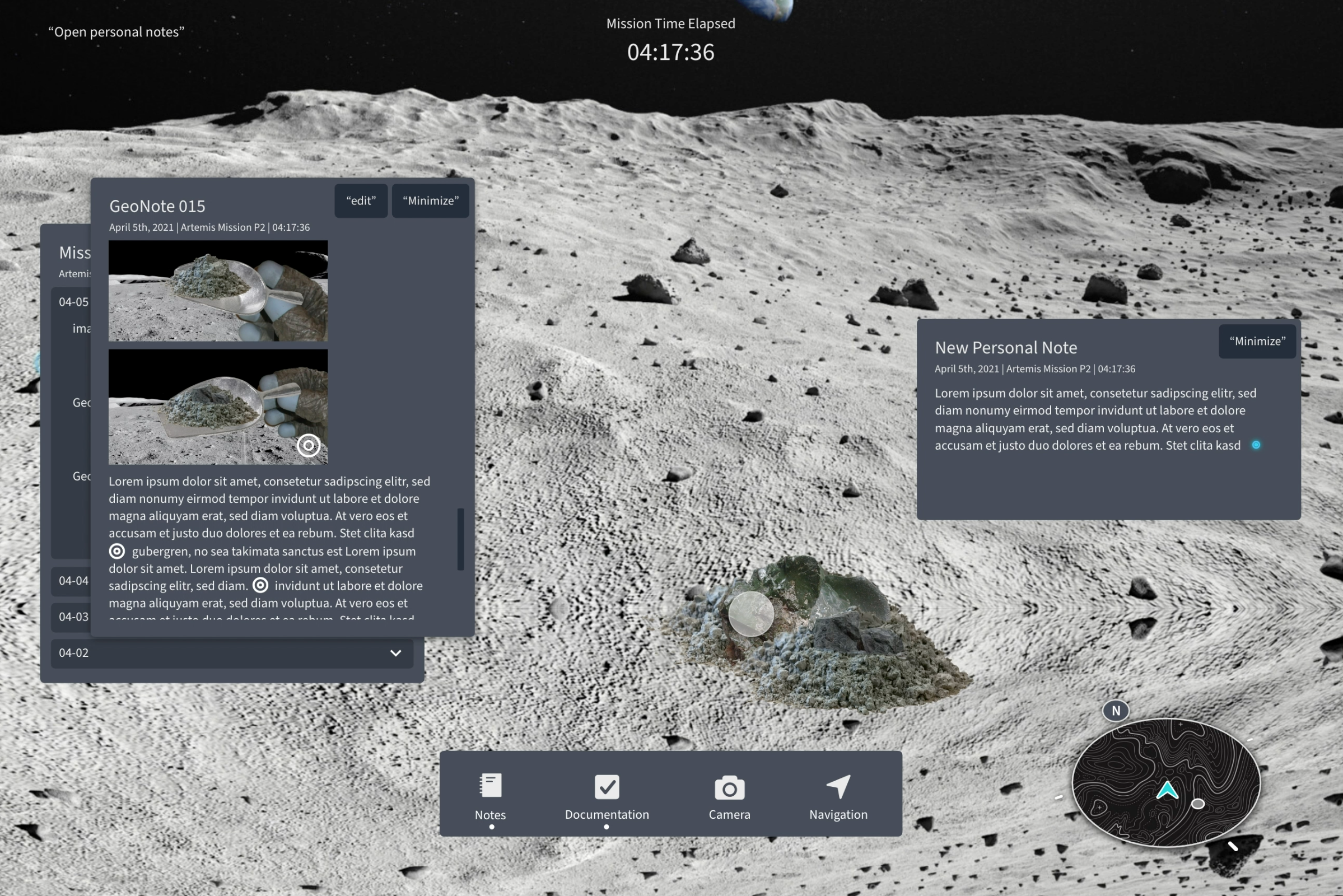Click target icon before "gubergren" text
The image size is (1343, 896).
116,552
